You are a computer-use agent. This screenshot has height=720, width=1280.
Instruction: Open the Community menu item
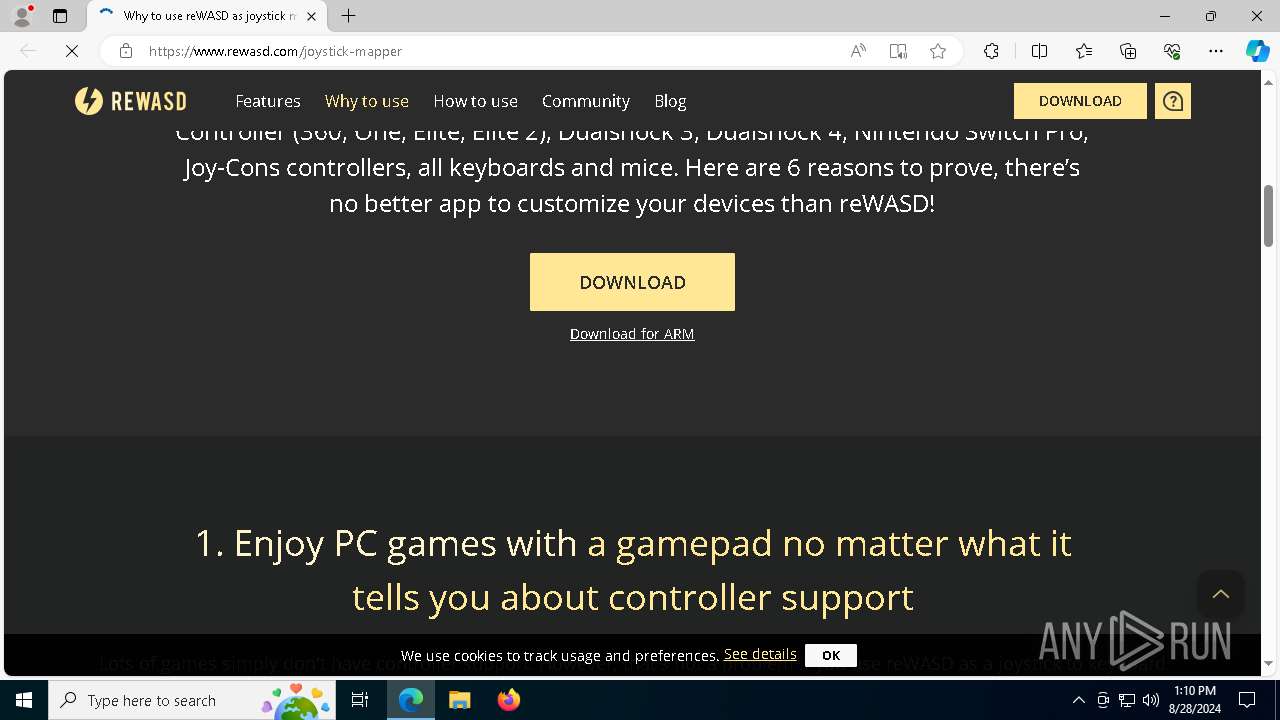(x=586, y=101)
